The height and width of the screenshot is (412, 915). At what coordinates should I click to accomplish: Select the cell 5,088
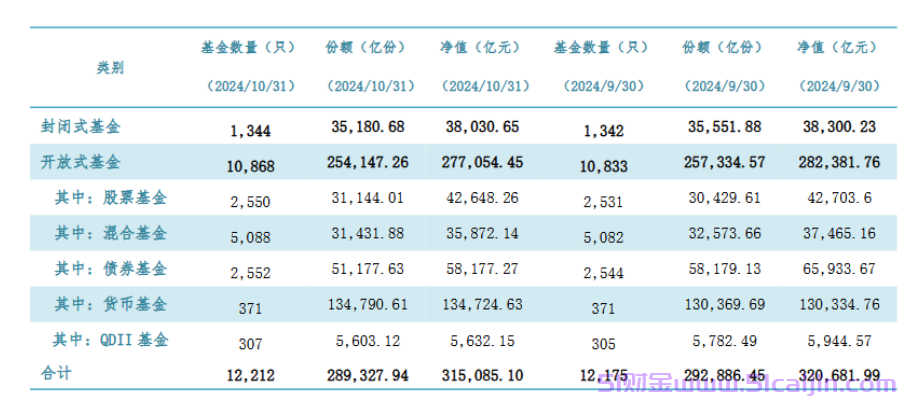(250, 238)
